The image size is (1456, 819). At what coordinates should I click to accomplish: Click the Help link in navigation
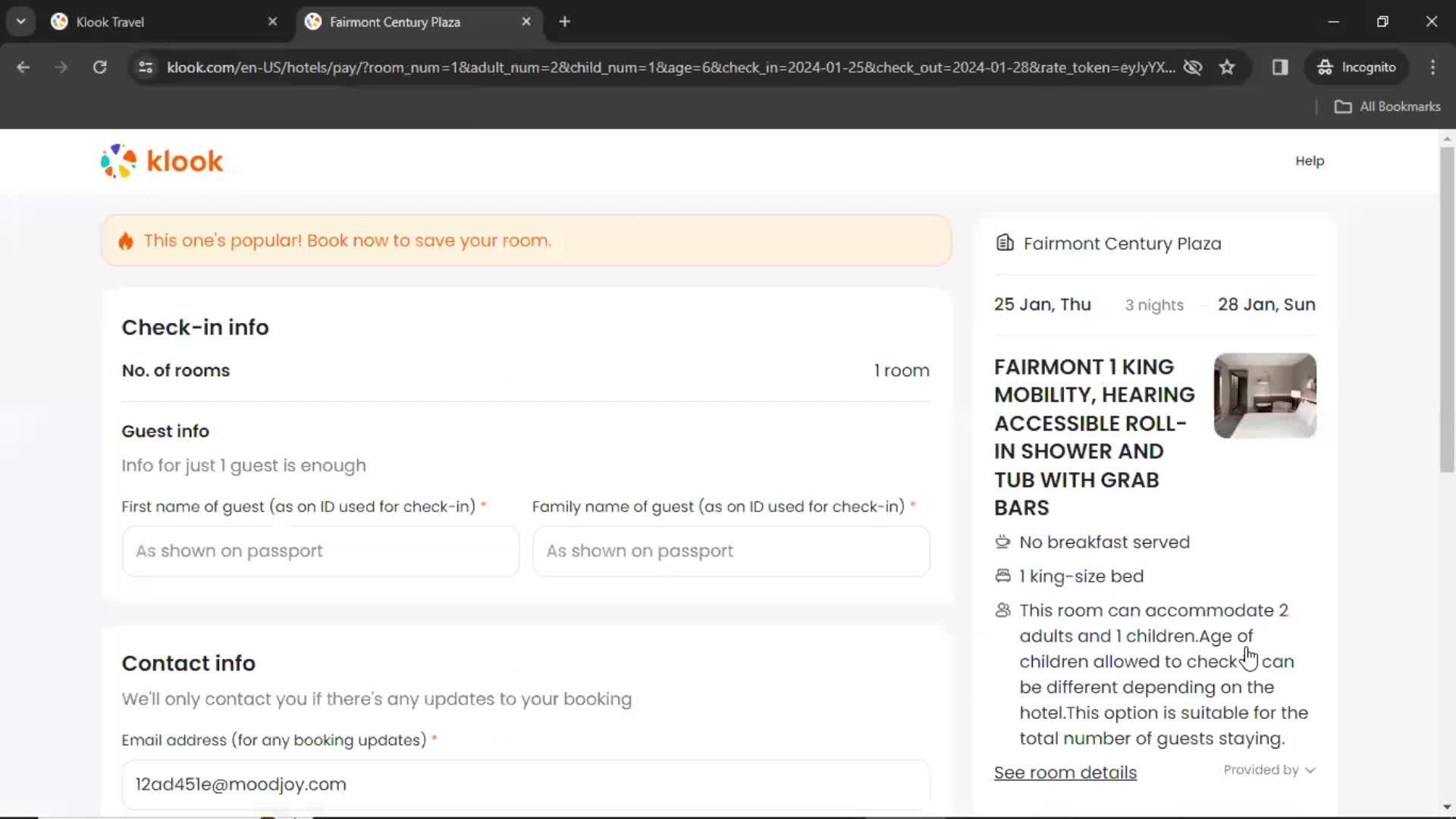pyautogui.click(x=1310, y=161)
